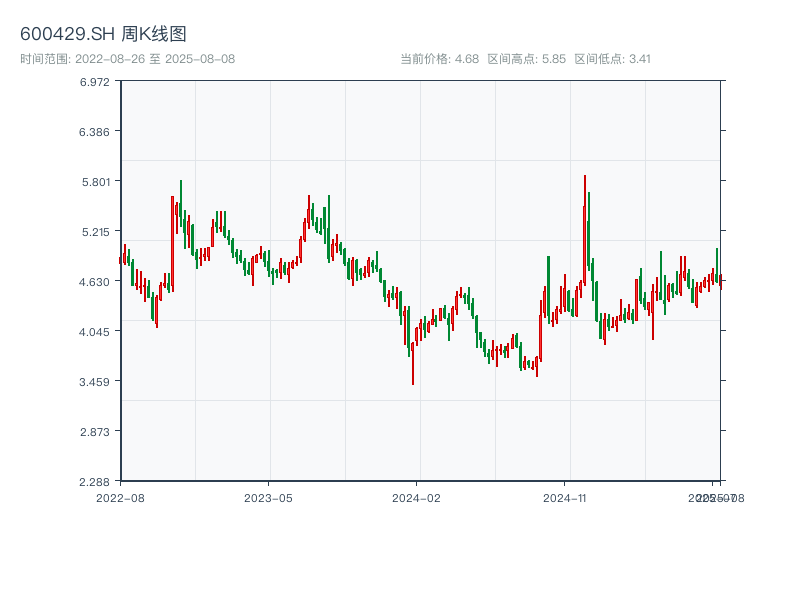Click the lowest red candlestick near 2024-02

pyautogui.click(x=413, y=363)
